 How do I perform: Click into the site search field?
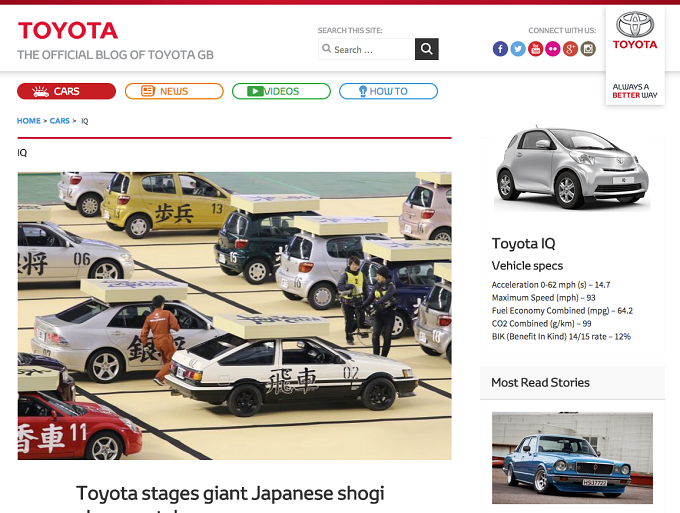click(366, 49)
